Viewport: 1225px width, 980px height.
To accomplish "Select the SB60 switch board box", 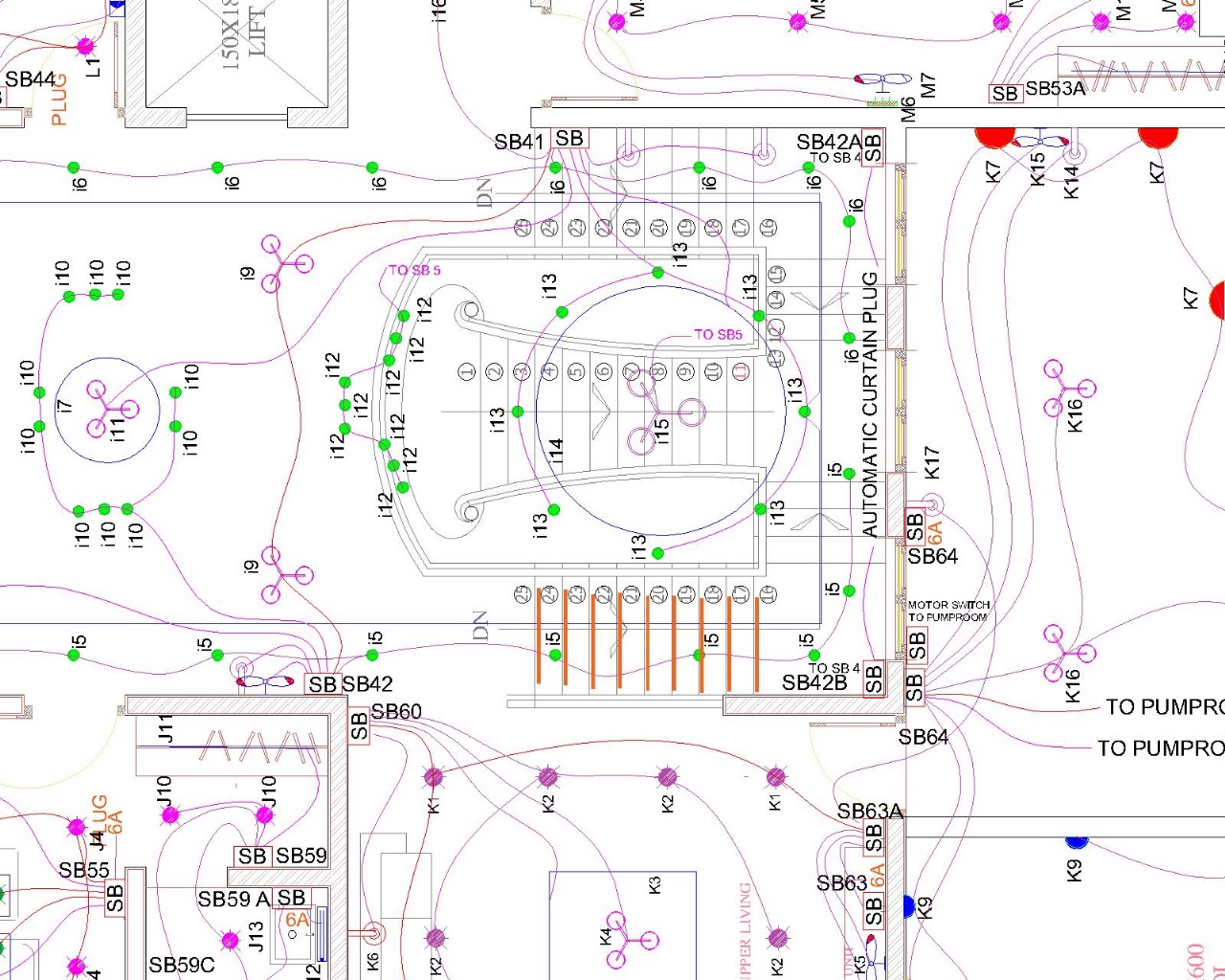I will point(359,725).
